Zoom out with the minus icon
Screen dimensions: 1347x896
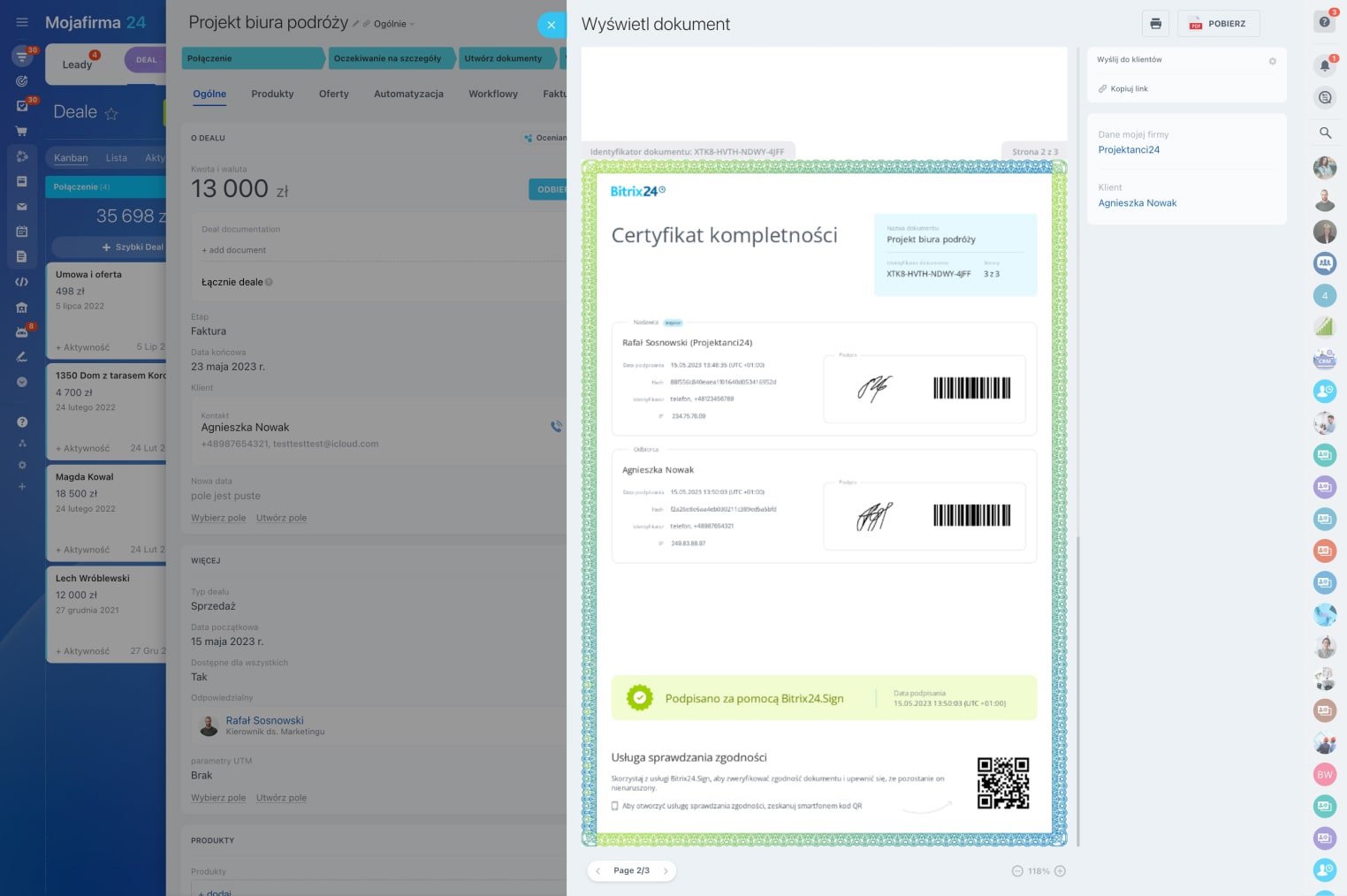tap(1017, 871)
